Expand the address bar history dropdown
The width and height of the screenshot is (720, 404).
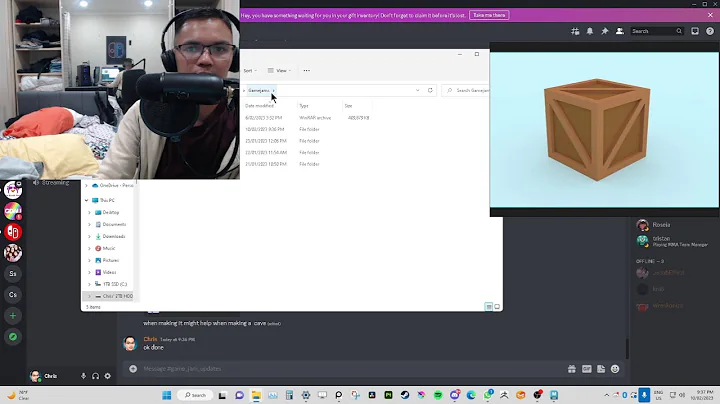click(417, 90)
